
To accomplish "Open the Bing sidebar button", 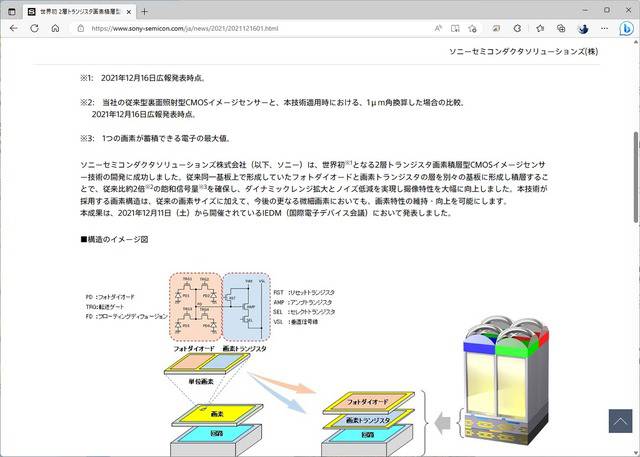I will coord(626,29).
